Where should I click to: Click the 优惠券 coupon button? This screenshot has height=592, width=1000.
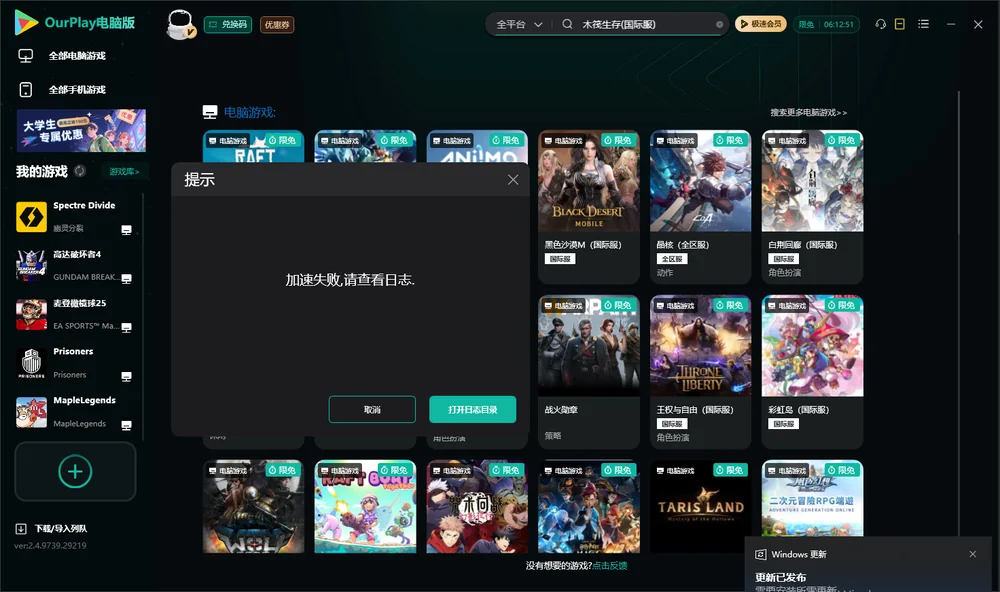coord(277,24)
